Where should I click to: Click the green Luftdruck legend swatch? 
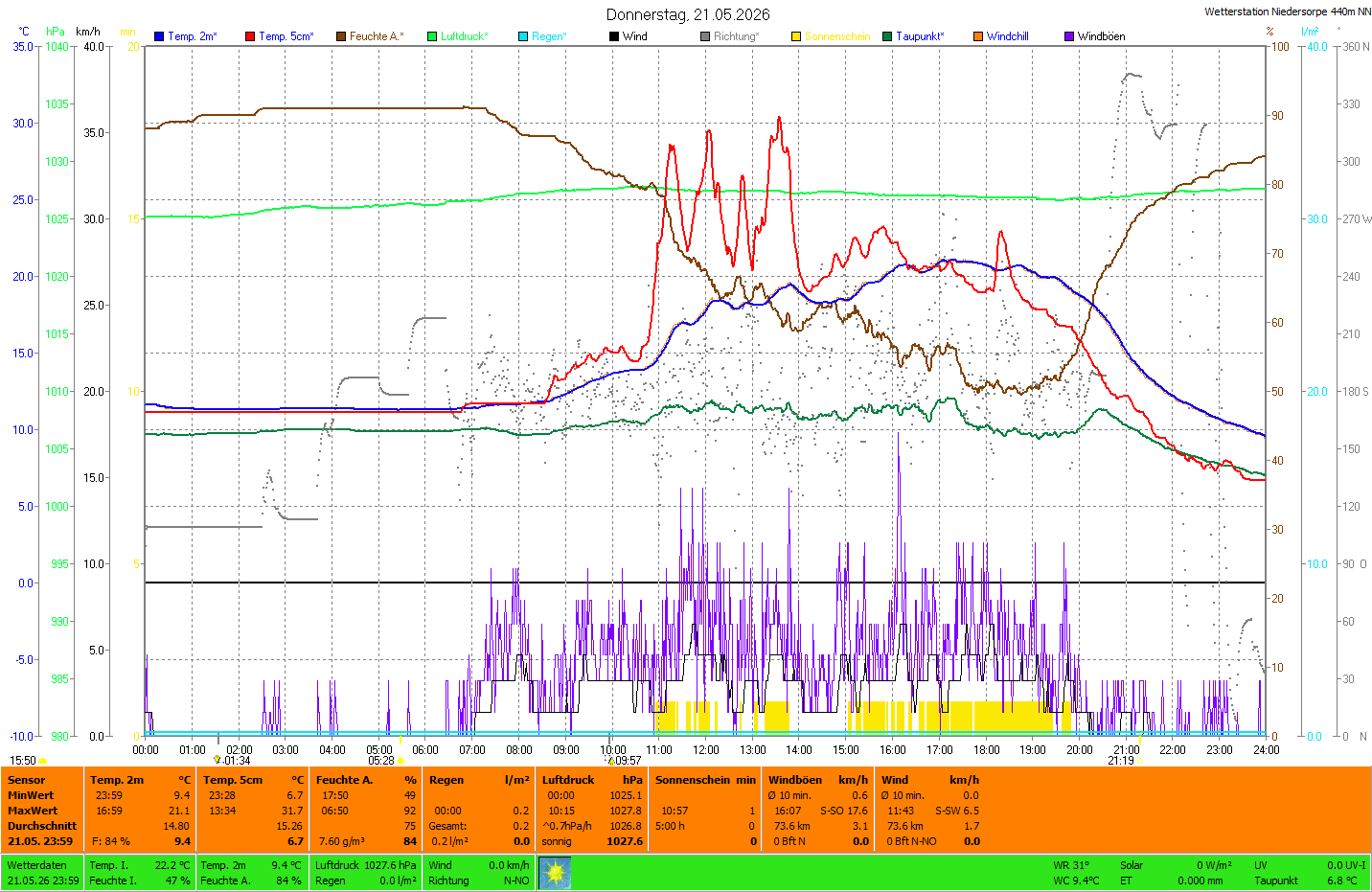coord(432,36)
